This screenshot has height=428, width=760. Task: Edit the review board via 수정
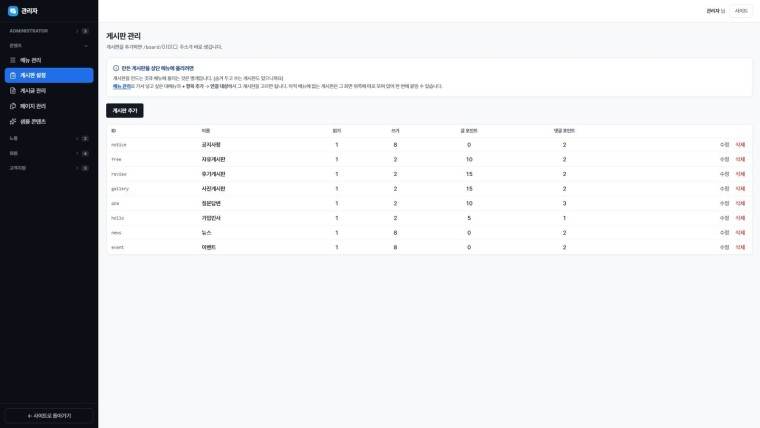click(724, 174)
